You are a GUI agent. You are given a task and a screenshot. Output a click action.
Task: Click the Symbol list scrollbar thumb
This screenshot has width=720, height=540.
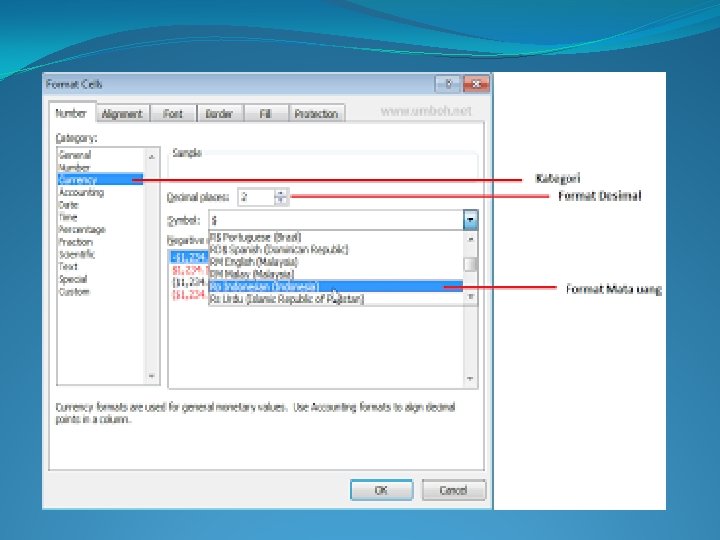[470, 264]
